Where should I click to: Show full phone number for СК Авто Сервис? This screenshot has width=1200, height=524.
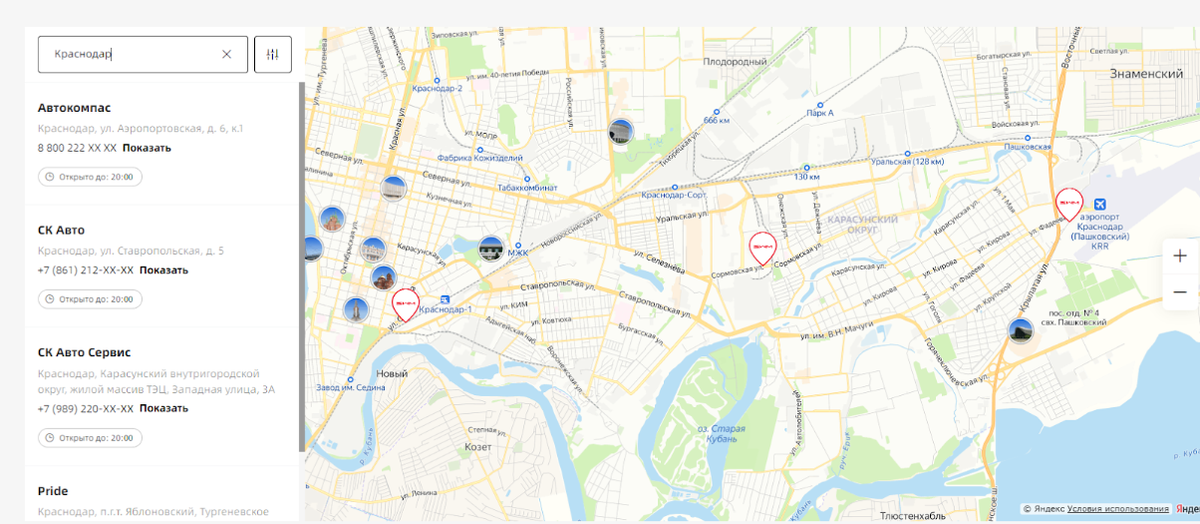coord(164,408)
